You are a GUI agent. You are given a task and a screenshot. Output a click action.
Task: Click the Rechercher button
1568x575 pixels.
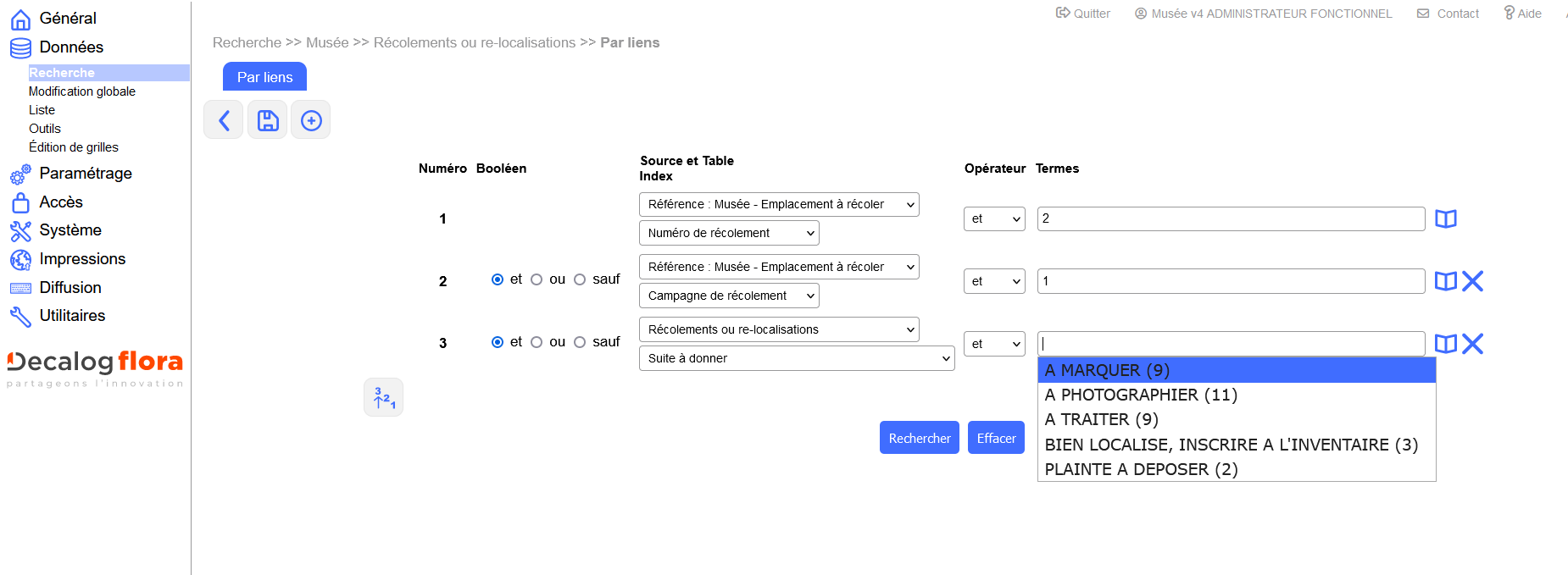pyautogui.click(x=919, y=438)
